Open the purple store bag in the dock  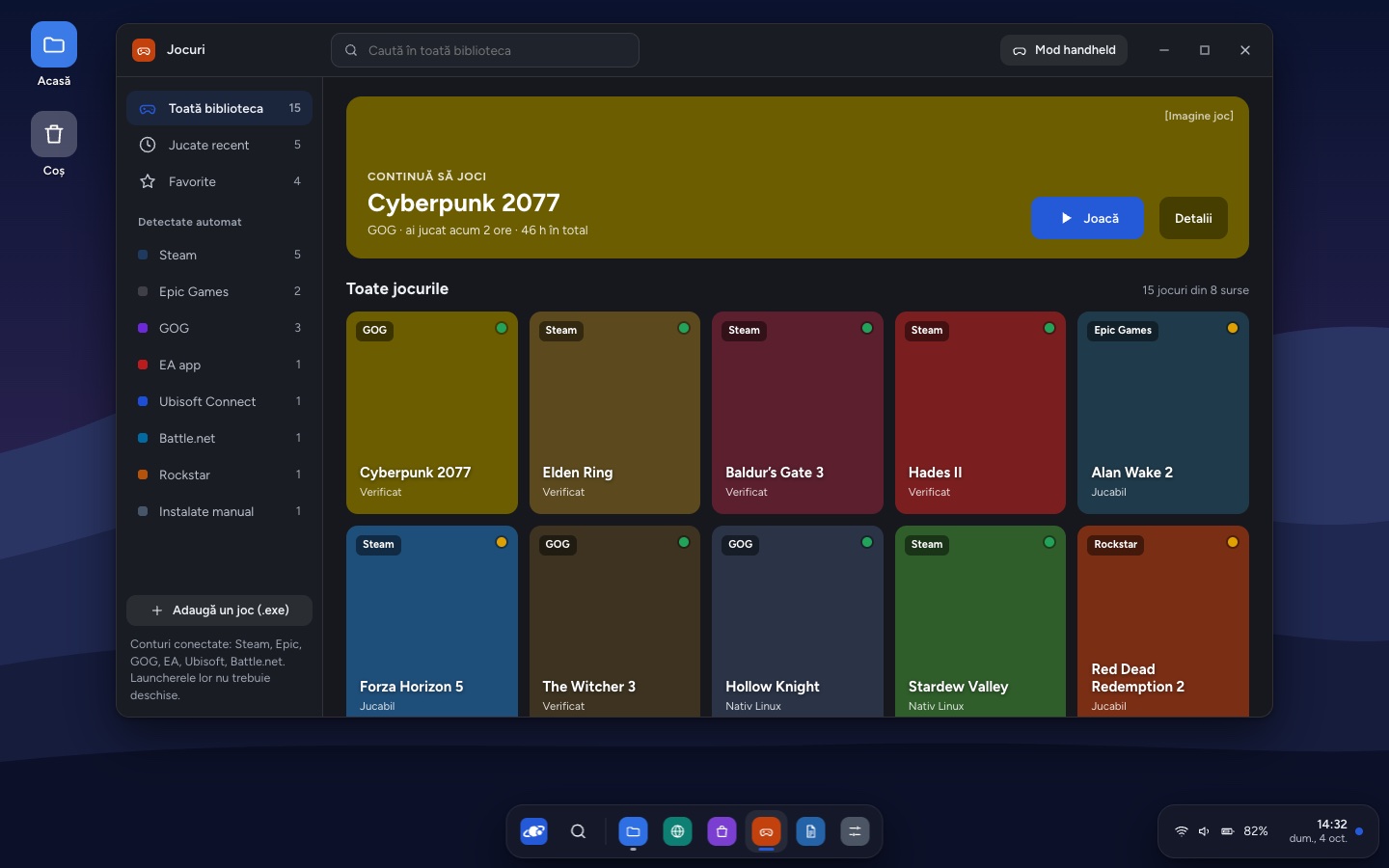(722, 831)
